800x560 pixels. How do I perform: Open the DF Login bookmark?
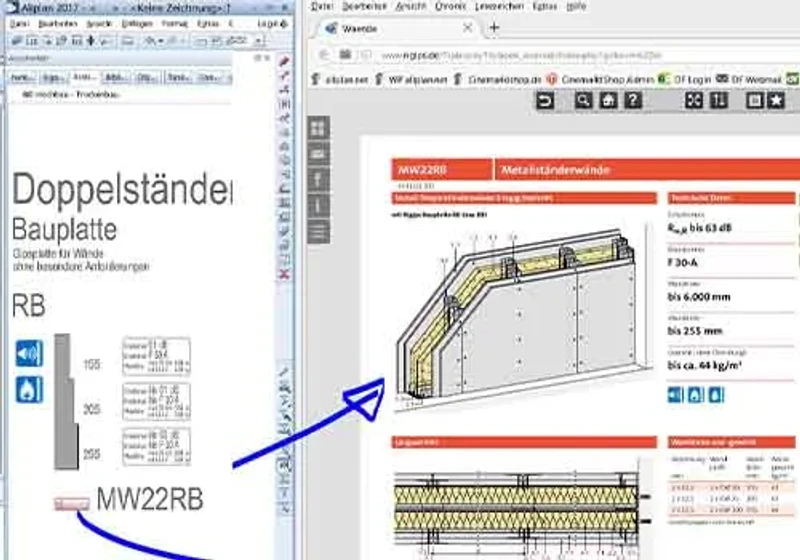(685, 80)
